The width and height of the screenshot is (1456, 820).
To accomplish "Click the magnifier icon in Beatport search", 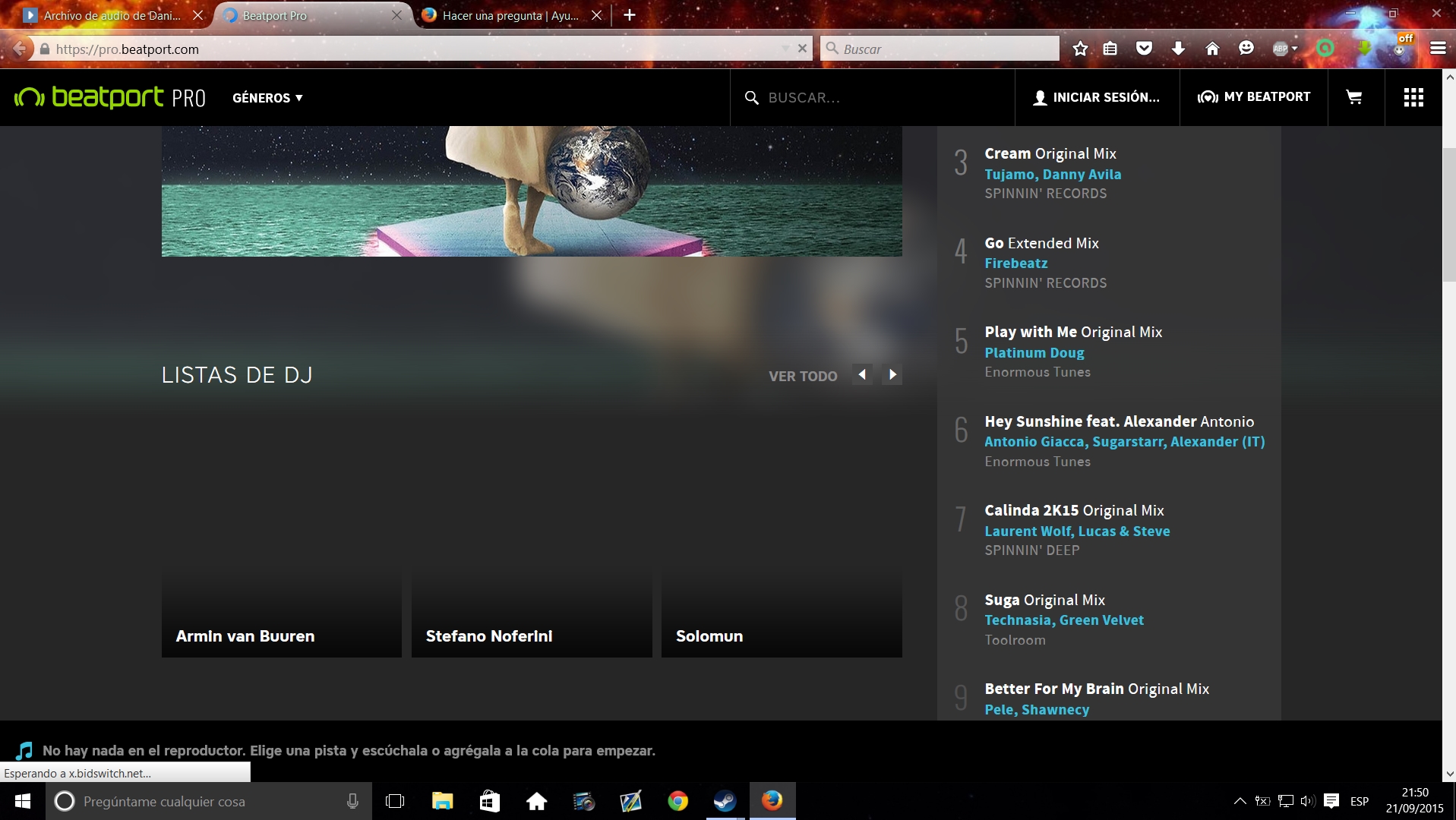I will (752, 98).
